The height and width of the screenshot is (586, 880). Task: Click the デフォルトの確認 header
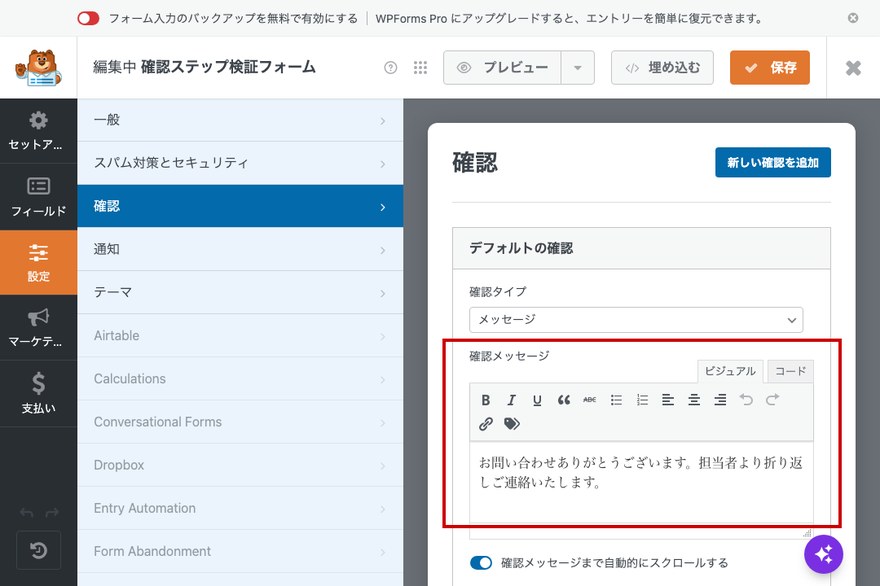pos(641,248)
